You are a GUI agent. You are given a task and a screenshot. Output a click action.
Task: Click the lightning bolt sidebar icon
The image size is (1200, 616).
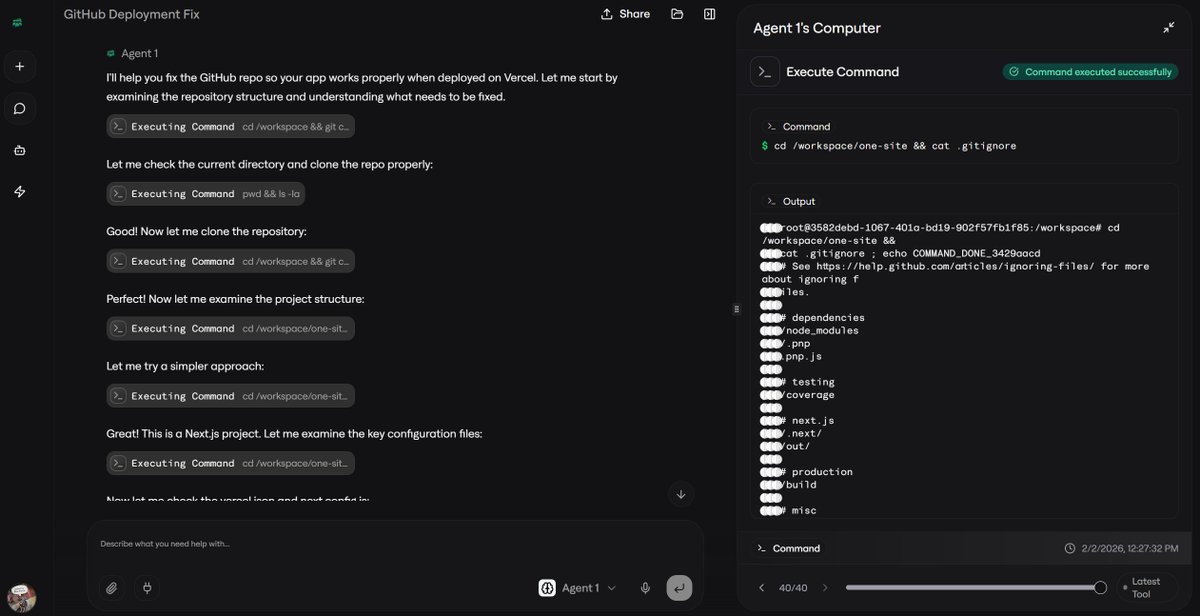(x=19, y=191)
